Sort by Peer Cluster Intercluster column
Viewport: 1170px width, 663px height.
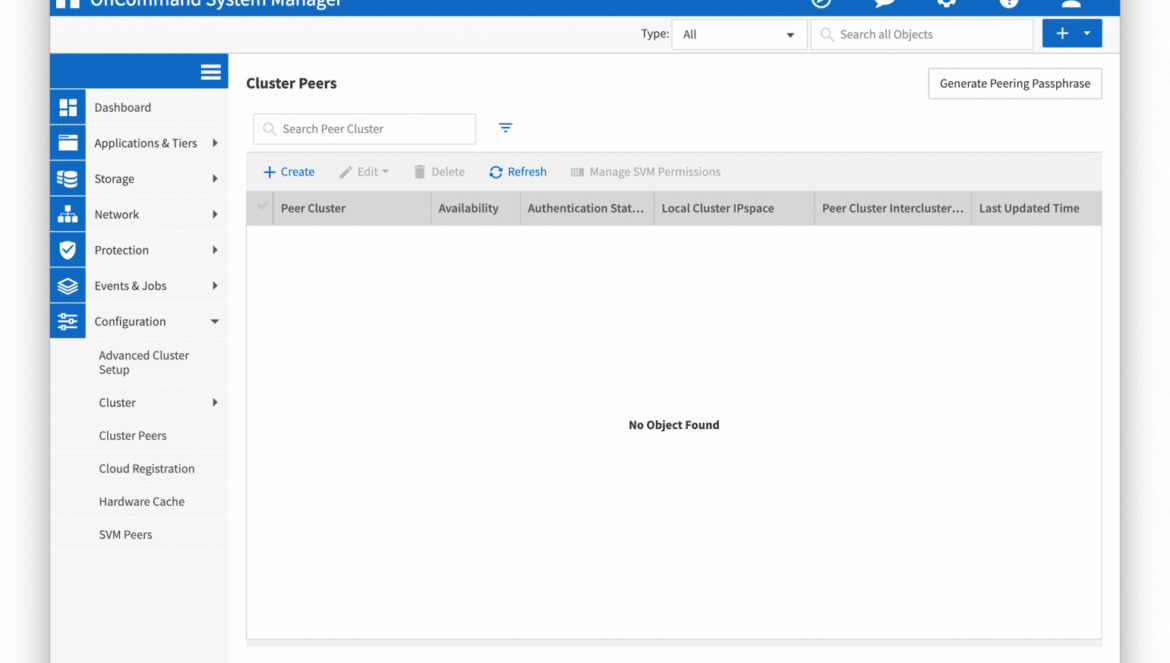point(892,209)
